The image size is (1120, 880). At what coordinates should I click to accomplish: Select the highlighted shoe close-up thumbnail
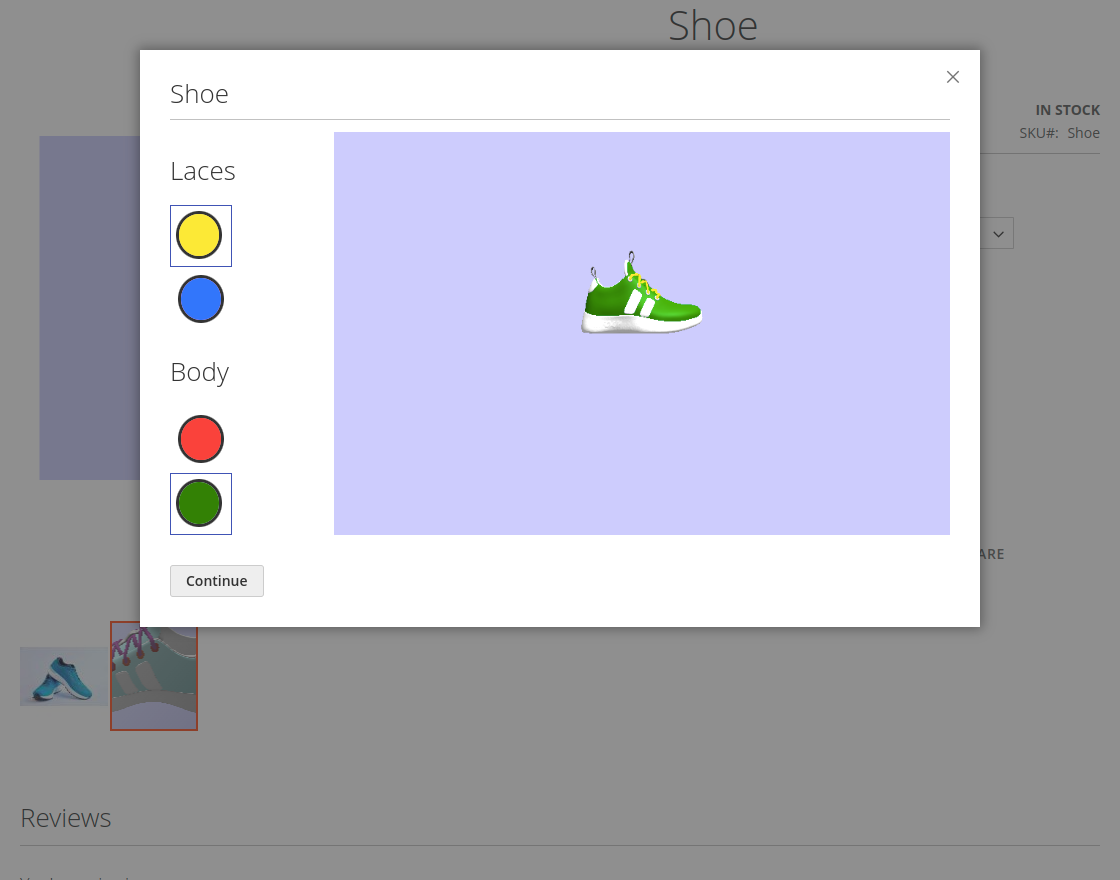[x=154, y=676]
